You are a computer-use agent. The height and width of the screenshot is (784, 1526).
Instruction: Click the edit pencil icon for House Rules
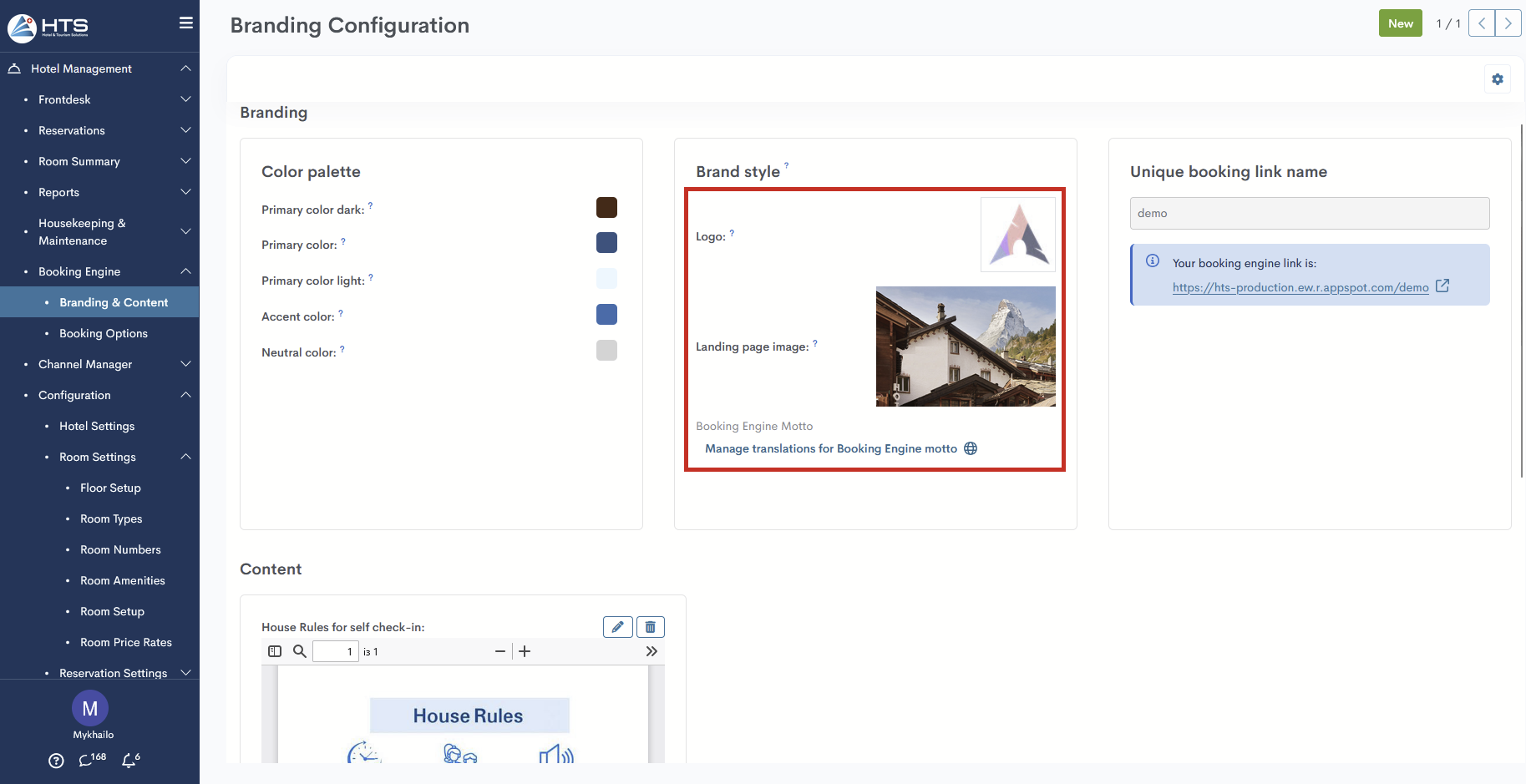(617, 627)
